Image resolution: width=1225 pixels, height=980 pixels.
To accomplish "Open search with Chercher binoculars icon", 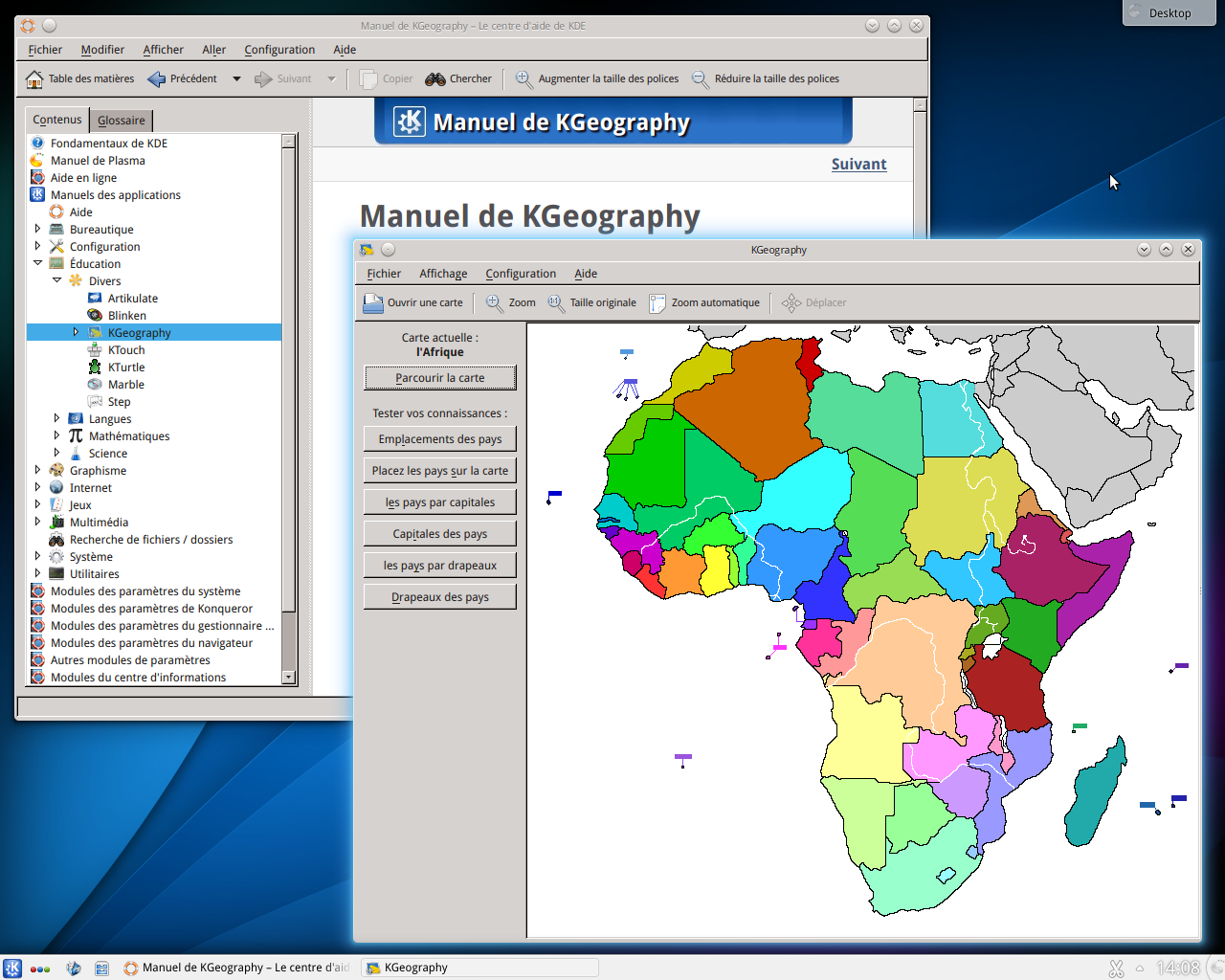I will 435,79.
